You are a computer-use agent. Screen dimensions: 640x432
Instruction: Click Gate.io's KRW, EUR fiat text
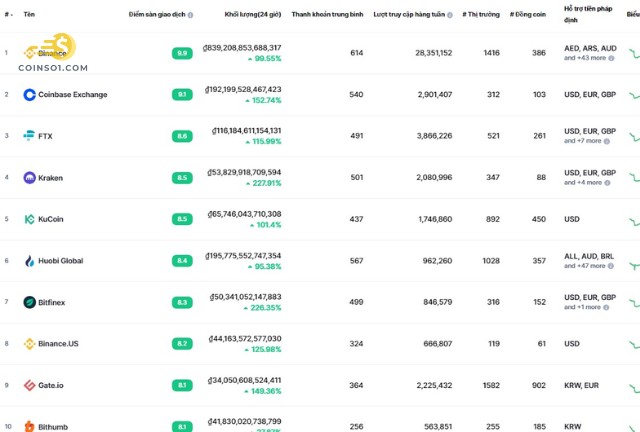tap(581, 385)
